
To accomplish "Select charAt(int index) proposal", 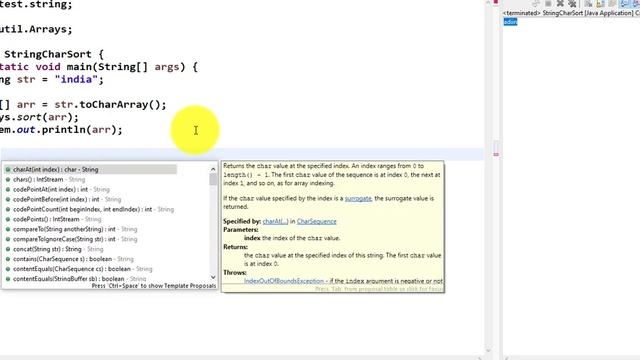I will point(90,169).
